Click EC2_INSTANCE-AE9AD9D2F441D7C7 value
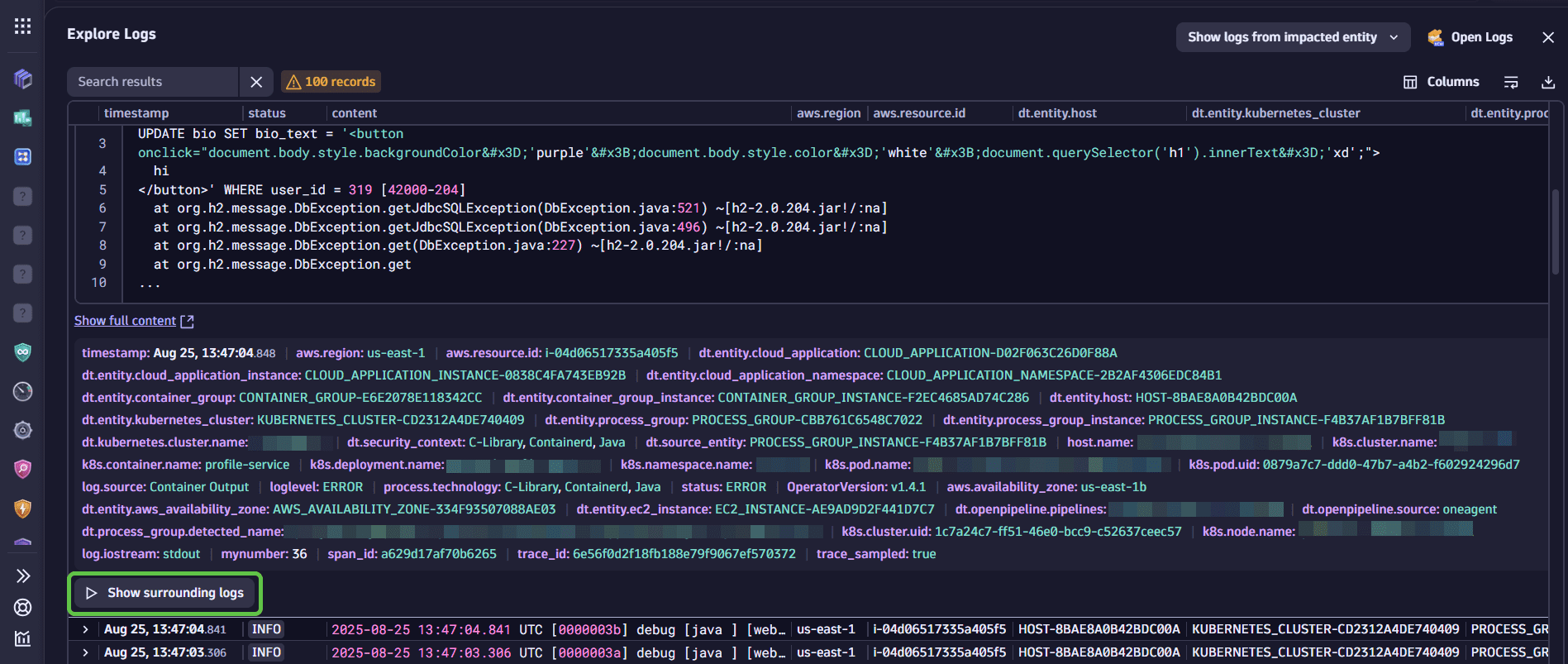The height and width of the screenshot is (664, 1568). click(x=825, y=509)
